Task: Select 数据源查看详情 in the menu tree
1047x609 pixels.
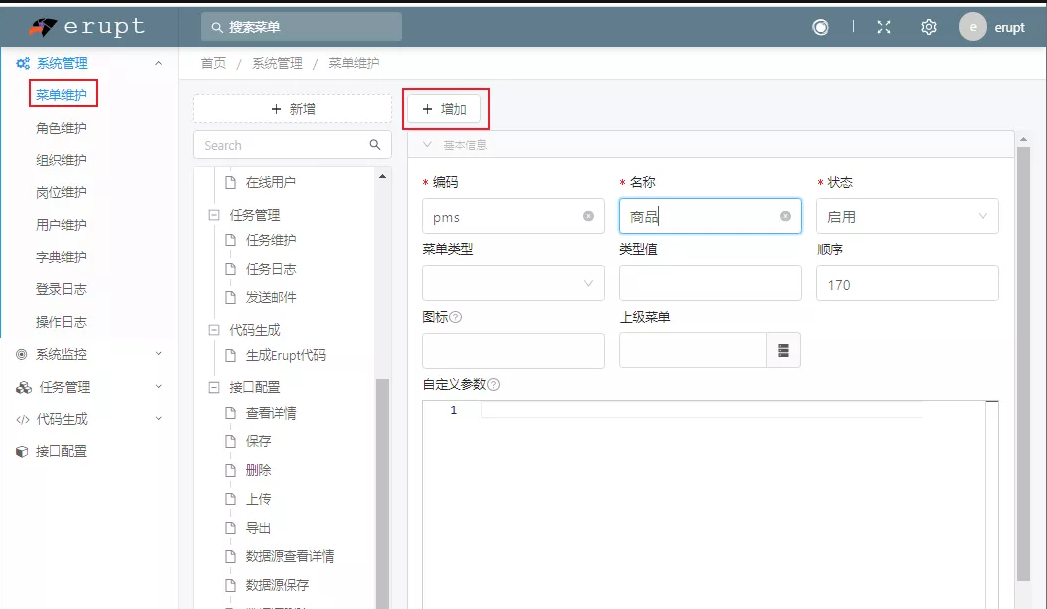Action: [290, 556]
